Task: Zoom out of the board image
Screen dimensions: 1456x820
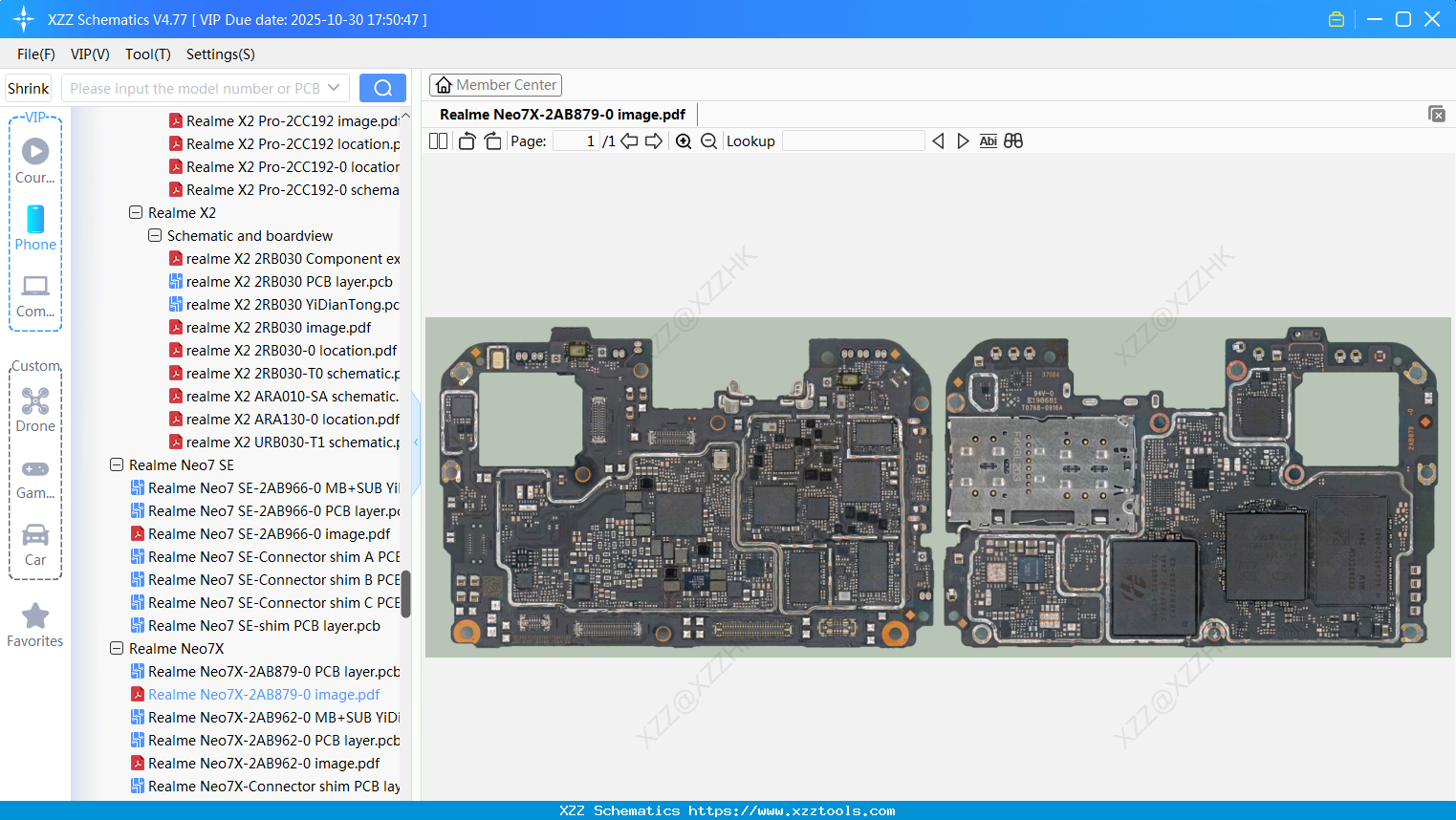Action: (x=708, y=140)
